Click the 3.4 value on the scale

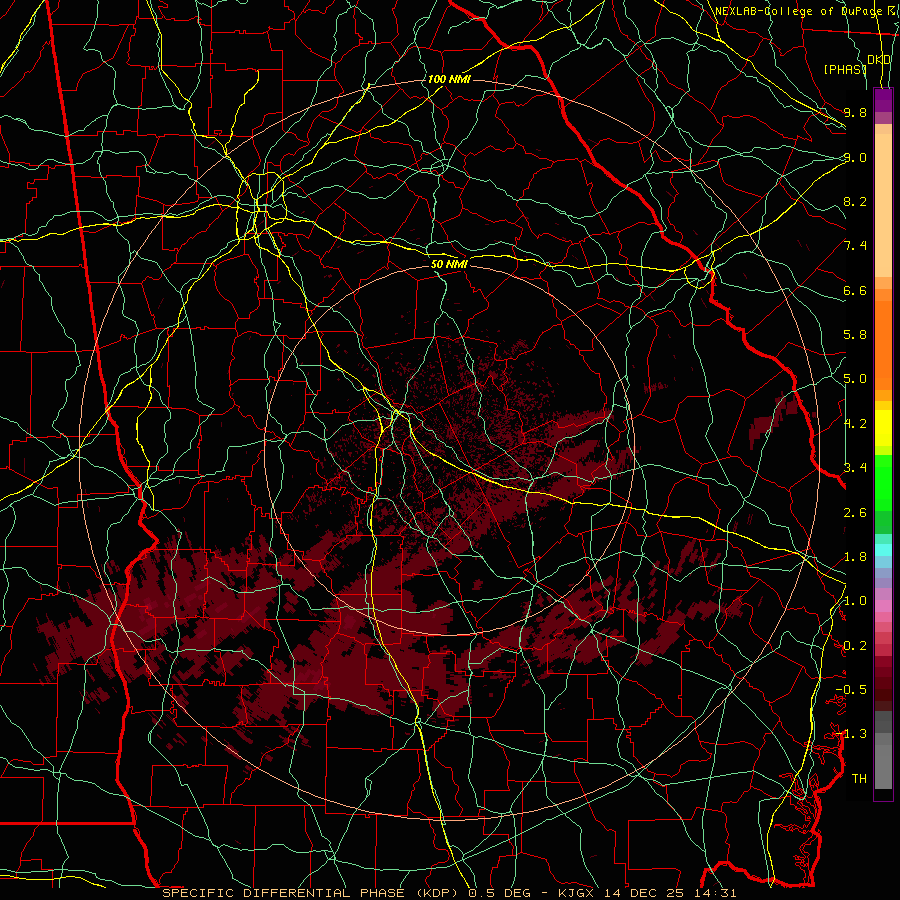[855, 468]
